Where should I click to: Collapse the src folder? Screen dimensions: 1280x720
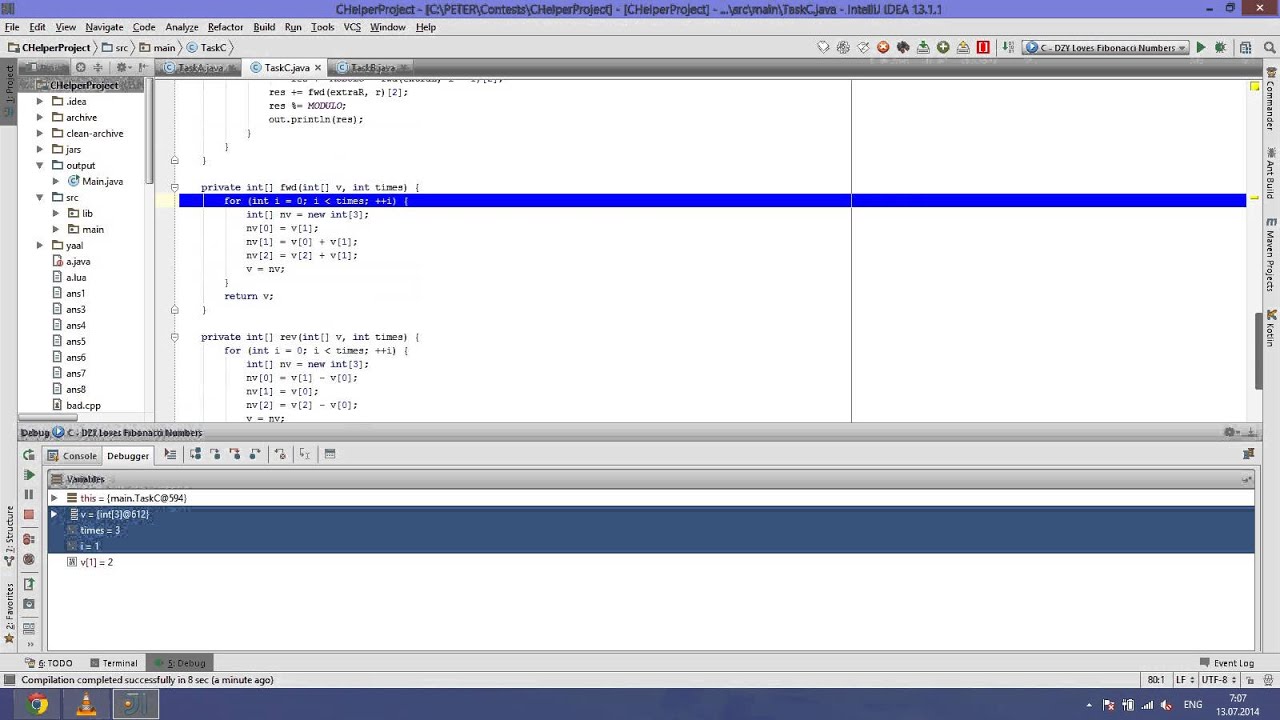tap(40, 197)
